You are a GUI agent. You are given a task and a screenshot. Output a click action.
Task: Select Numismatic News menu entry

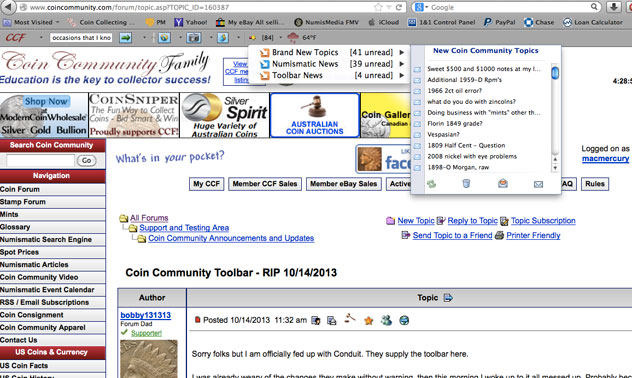(x=330, y=64)
